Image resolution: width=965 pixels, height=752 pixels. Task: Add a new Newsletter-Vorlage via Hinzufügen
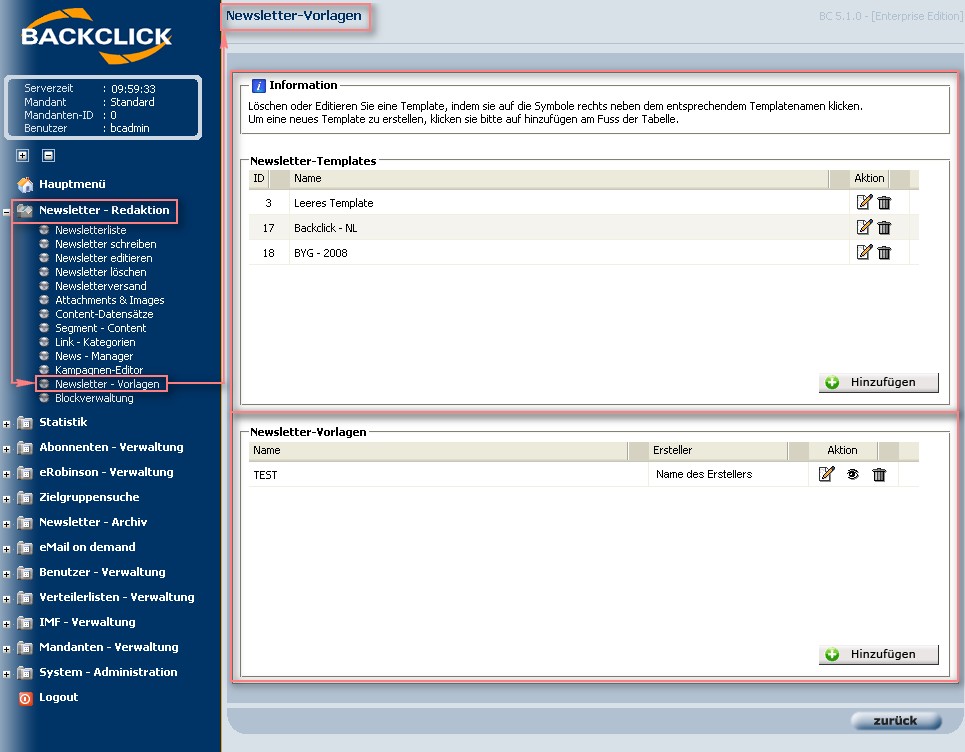click(878, 654)
